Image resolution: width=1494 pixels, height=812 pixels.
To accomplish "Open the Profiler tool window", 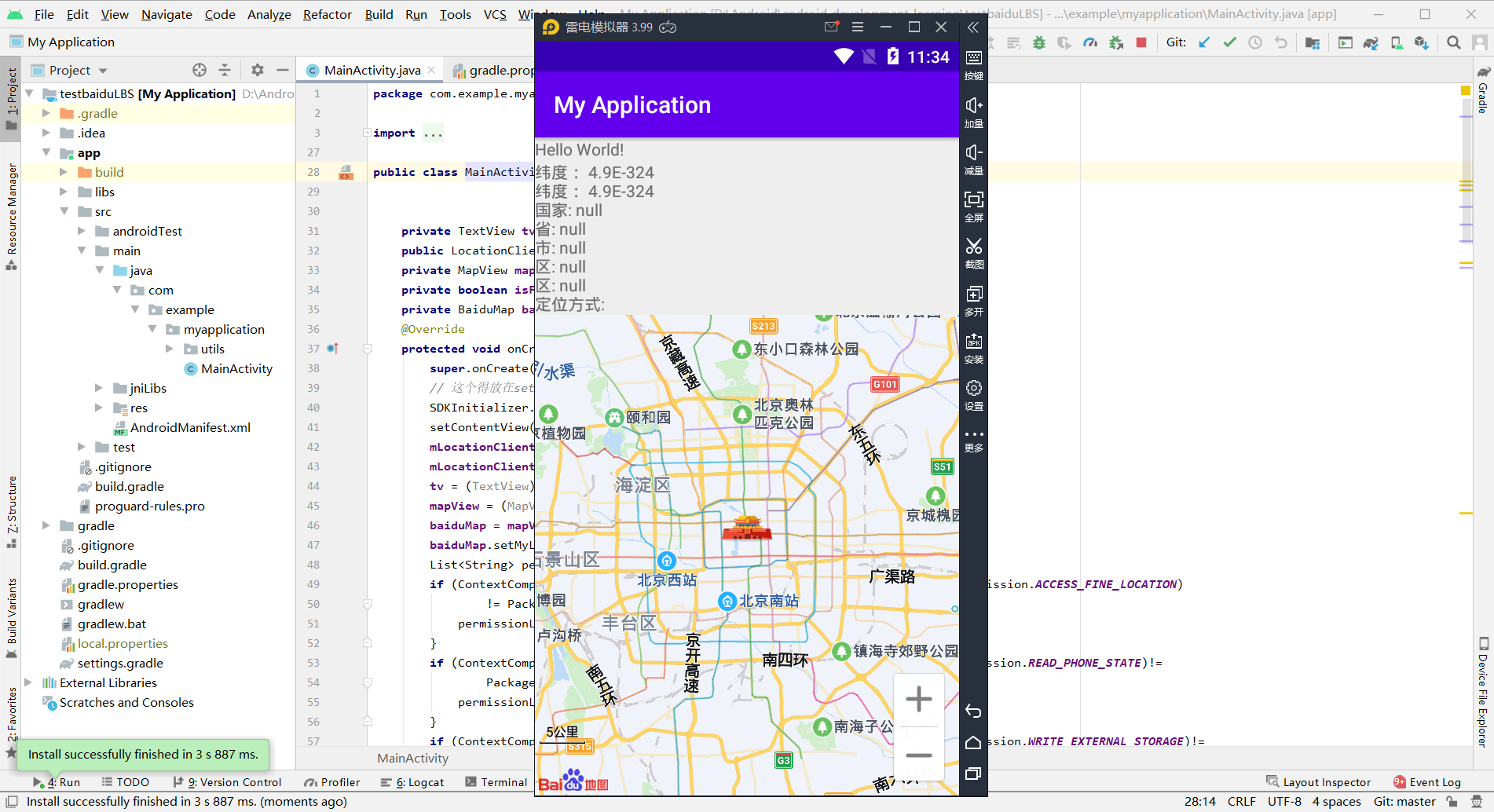I will click(332, 782).
